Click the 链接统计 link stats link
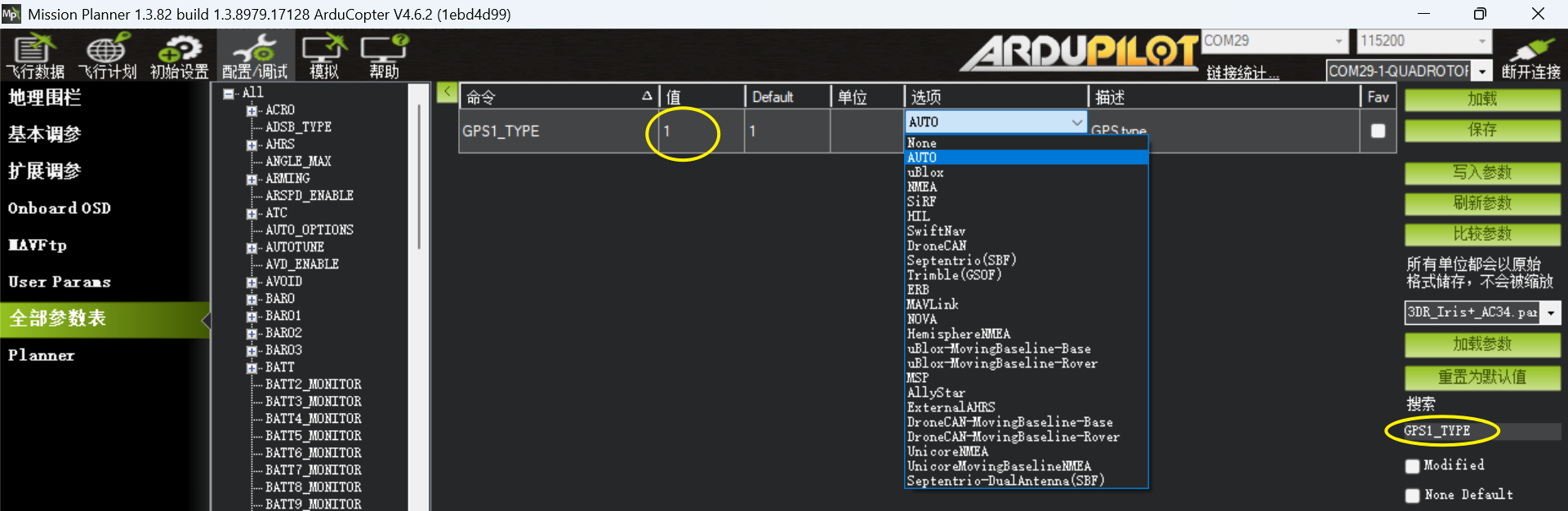Screen dimensions: 1568x511 [1242, 73]
